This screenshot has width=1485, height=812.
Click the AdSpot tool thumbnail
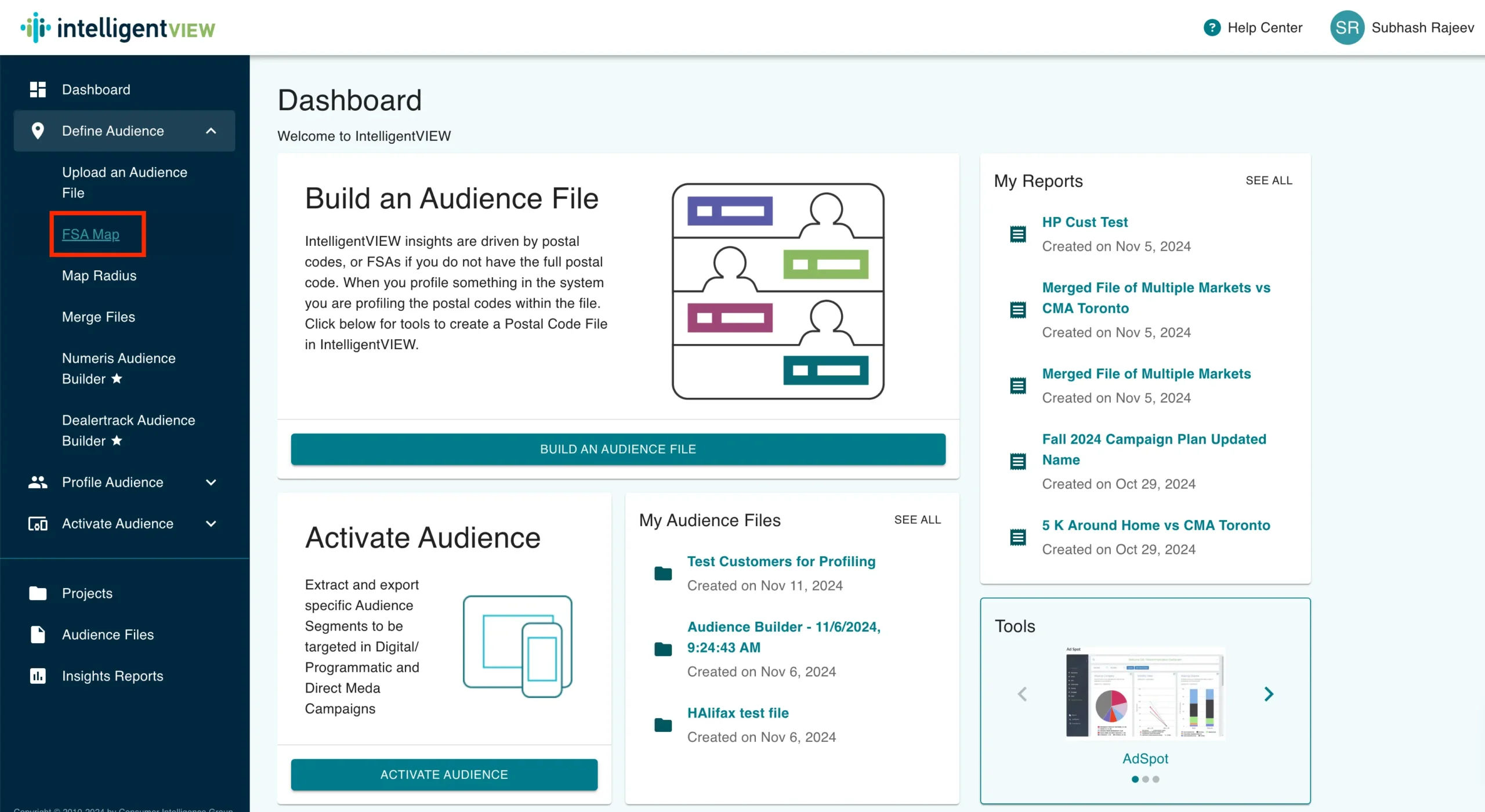1144,694
